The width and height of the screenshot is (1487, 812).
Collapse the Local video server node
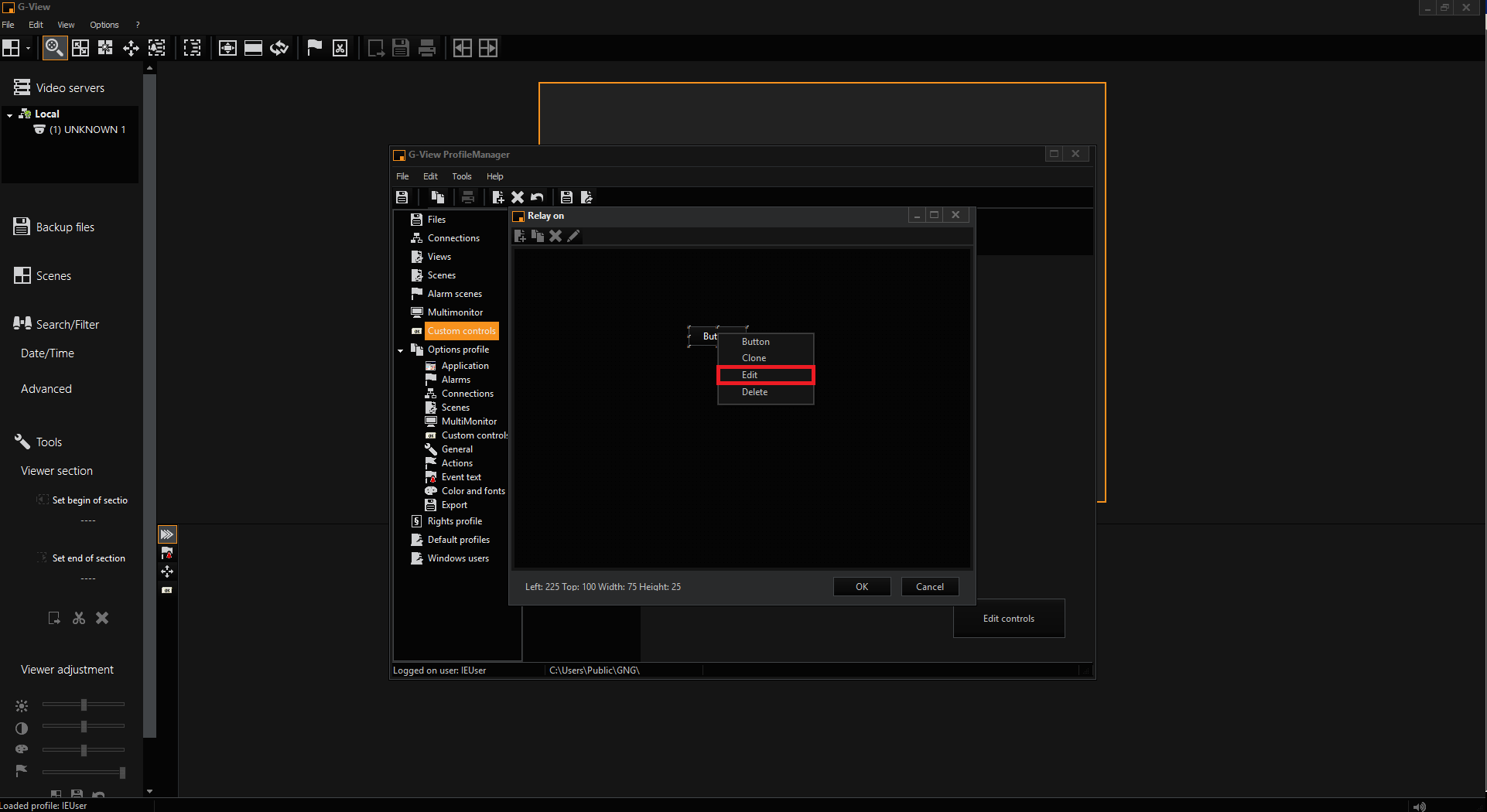click(x=9, y=114)
